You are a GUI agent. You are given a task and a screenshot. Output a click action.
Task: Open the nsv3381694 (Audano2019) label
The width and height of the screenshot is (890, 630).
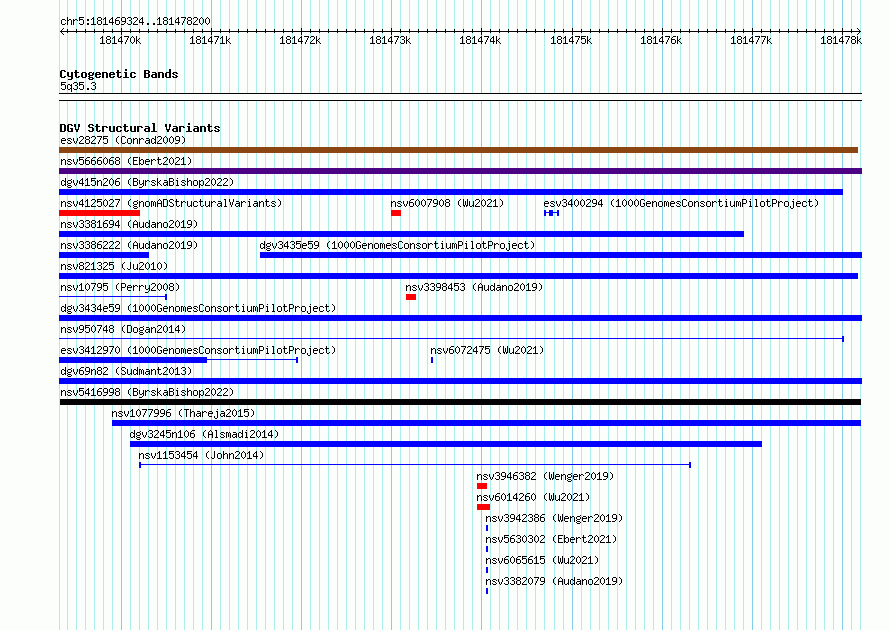(x=129, y=224)
